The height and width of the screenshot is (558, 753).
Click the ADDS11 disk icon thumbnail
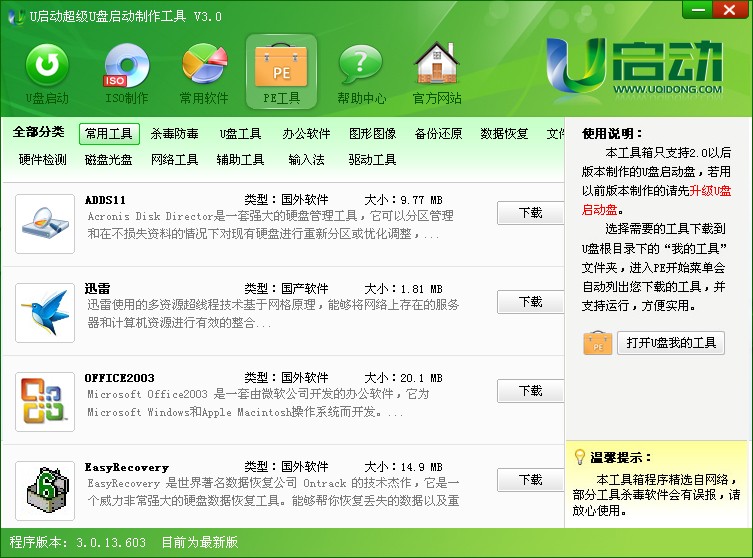coord(45,224)
